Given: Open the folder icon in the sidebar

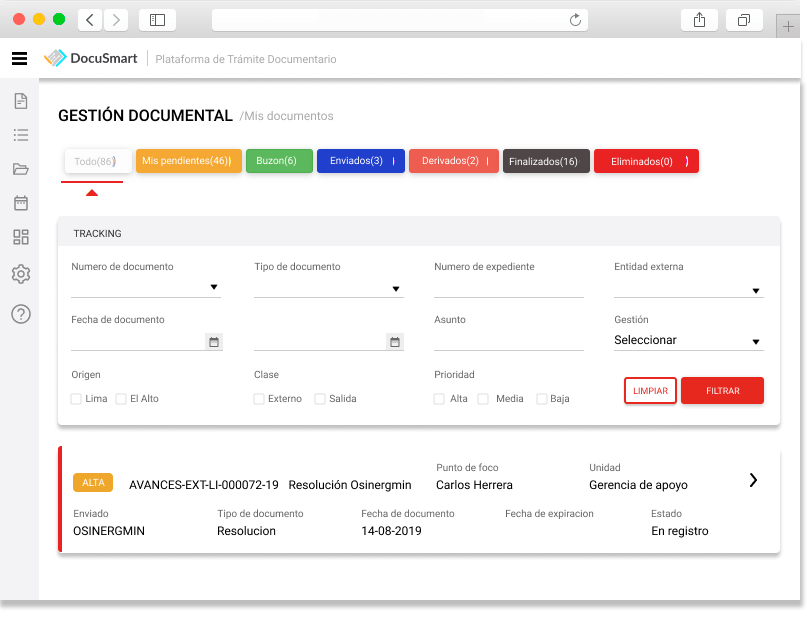Looking at the screenshot, I should 21,169.
